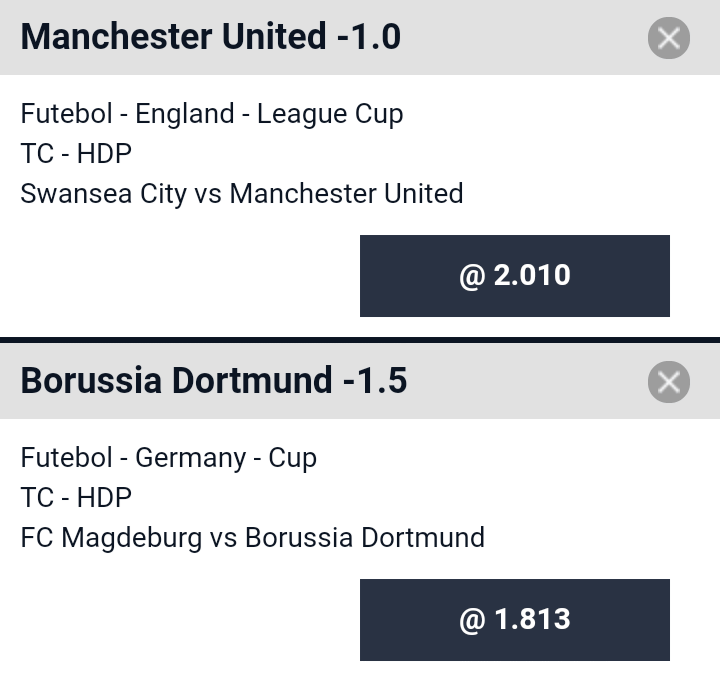The image size is (720, 675).
Task: Open Futebol - Germany - Cup line
Action: pyautogui.click(x=169, y=458)
